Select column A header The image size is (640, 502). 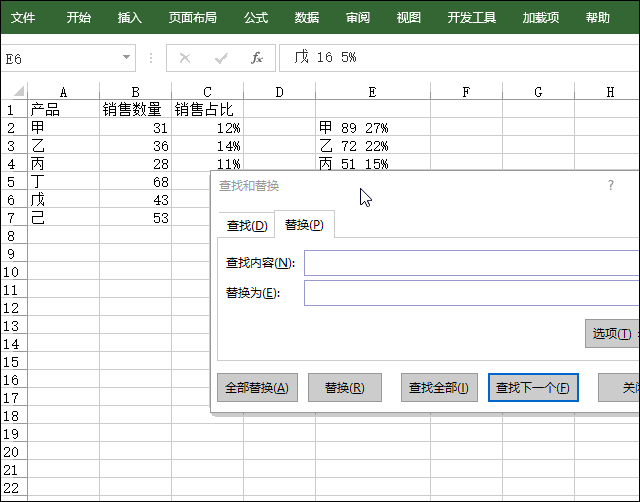coord(63,92)
